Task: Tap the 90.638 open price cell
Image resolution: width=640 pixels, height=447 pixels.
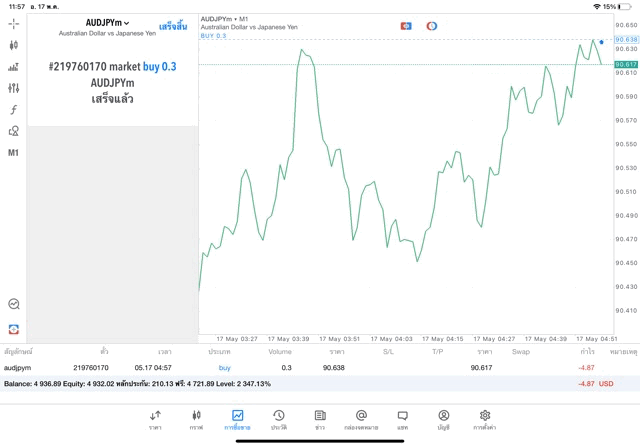Action: [333, 368]
